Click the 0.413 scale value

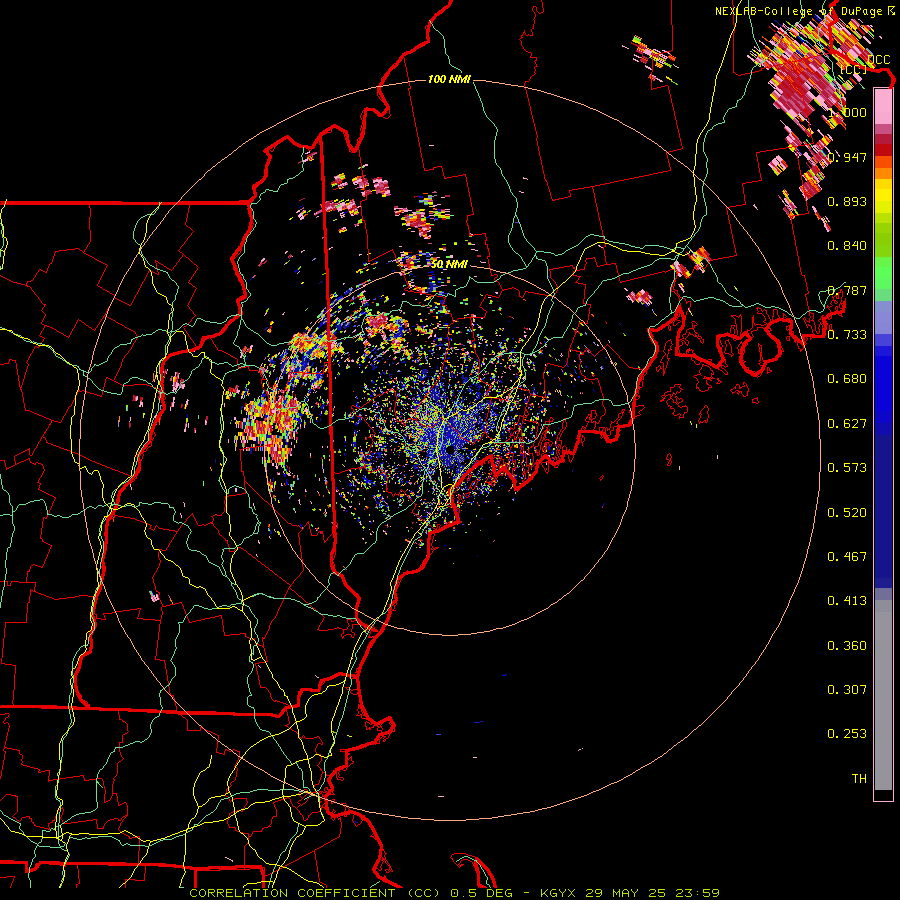[847, 601]
